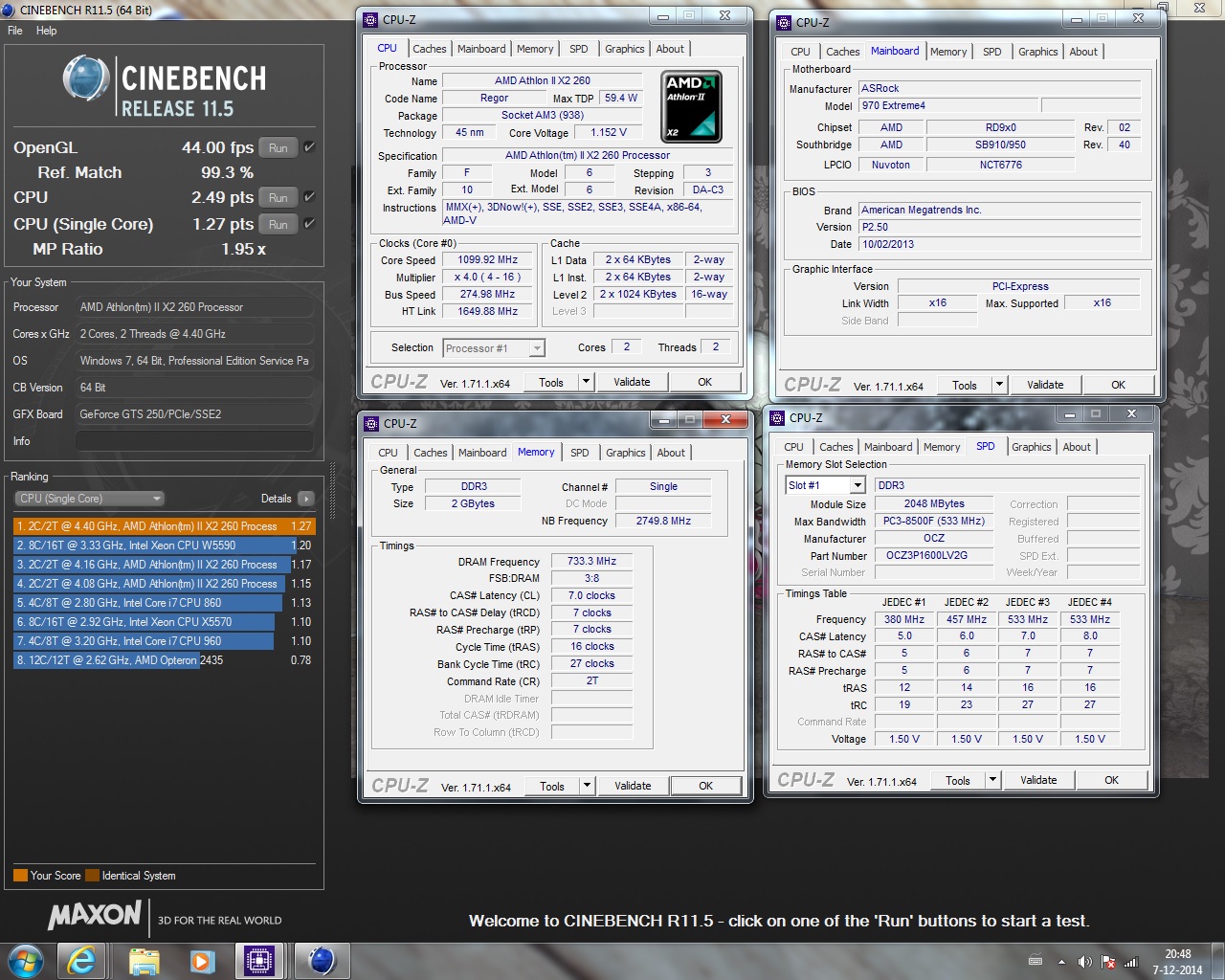Click the Cinebench title bar icon

point(9,9)
